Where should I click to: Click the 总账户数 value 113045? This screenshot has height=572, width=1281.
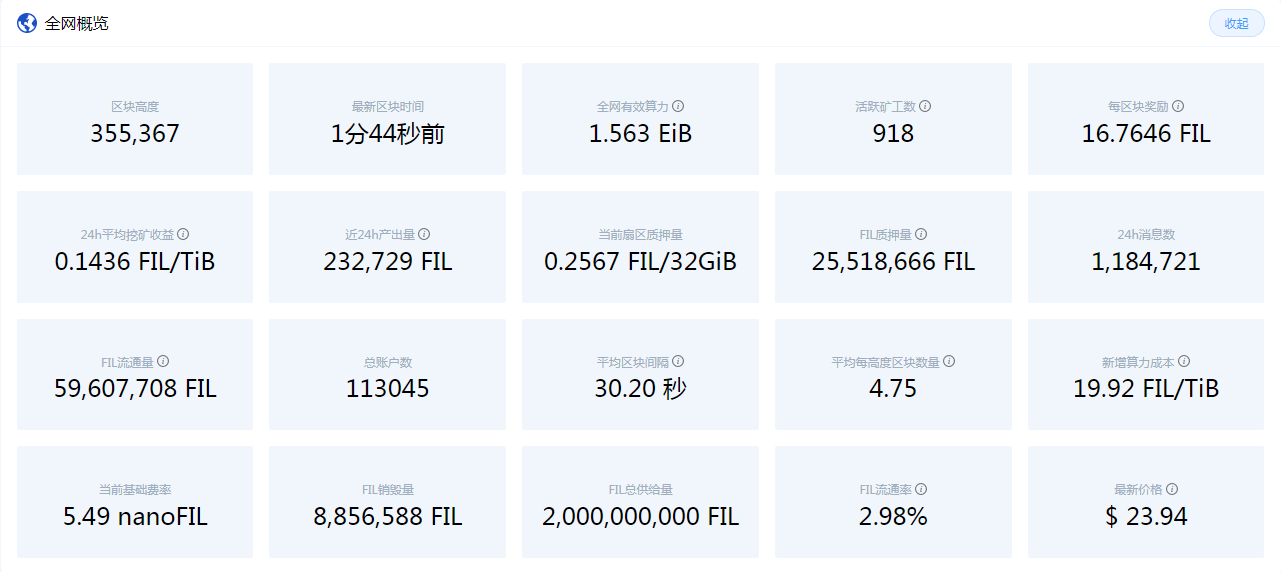coord(387,389)
